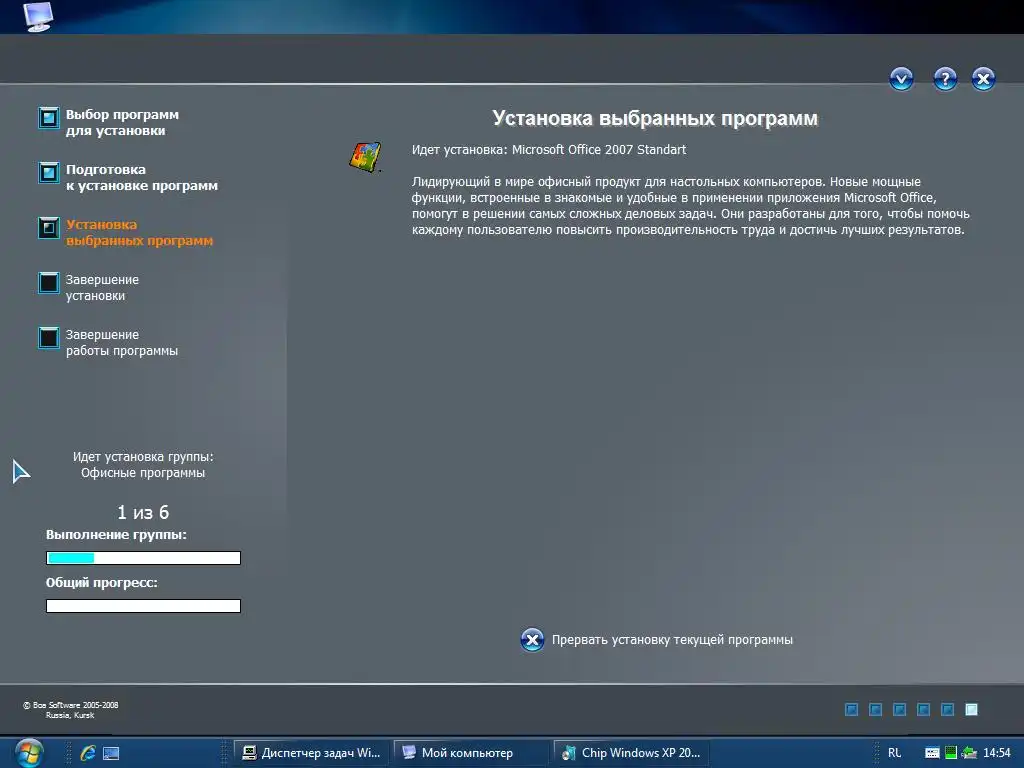Image resolution: width=1024 pixels, height=768 pixels.
Task: Click the round down-arrow button at top right
Action: (x=901, y=79)
